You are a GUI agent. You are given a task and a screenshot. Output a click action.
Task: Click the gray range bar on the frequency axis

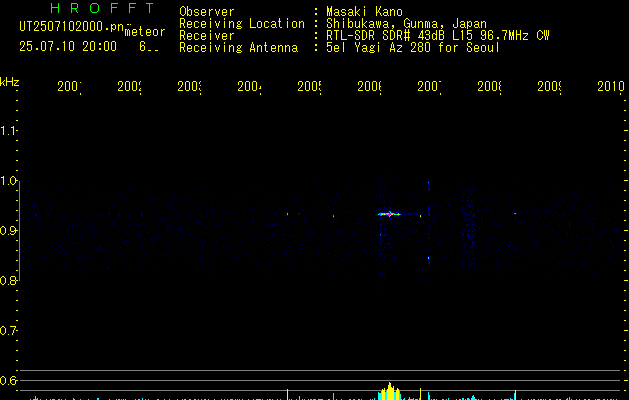point(19,231)
